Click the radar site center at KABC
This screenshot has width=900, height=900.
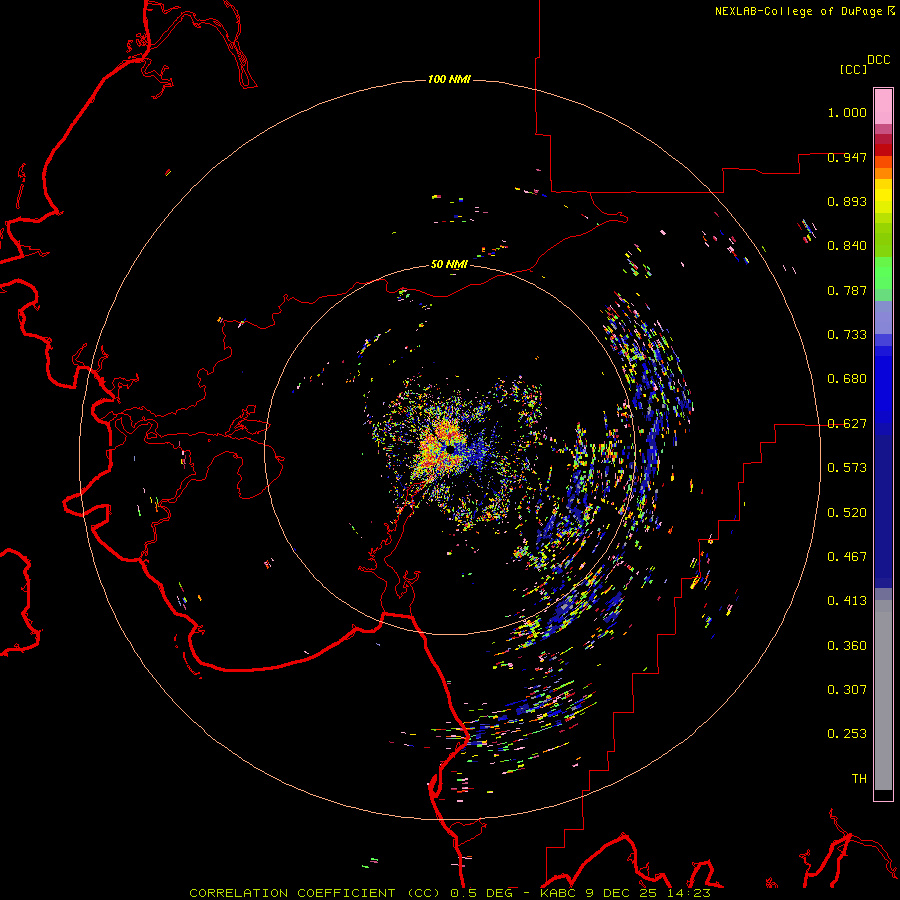tap(451, 449)
